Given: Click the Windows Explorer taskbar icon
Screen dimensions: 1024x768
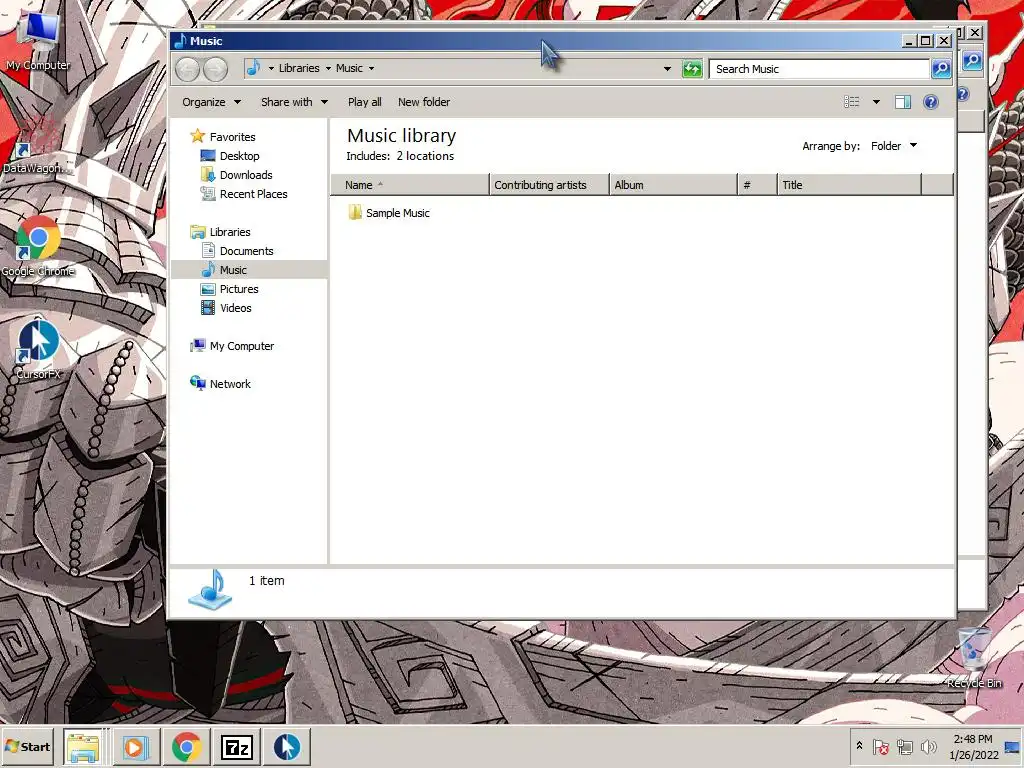Looking at the screenshot, I should point(83,747).
